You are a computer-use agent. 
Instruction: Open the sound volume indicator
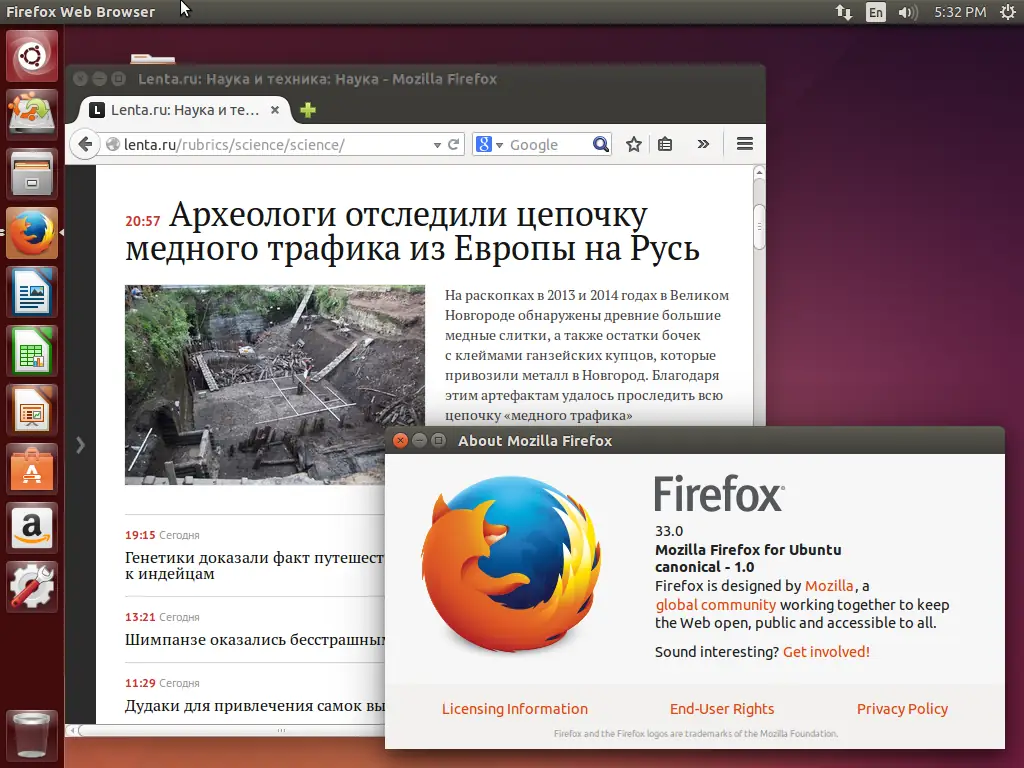[x=907, y=12]
